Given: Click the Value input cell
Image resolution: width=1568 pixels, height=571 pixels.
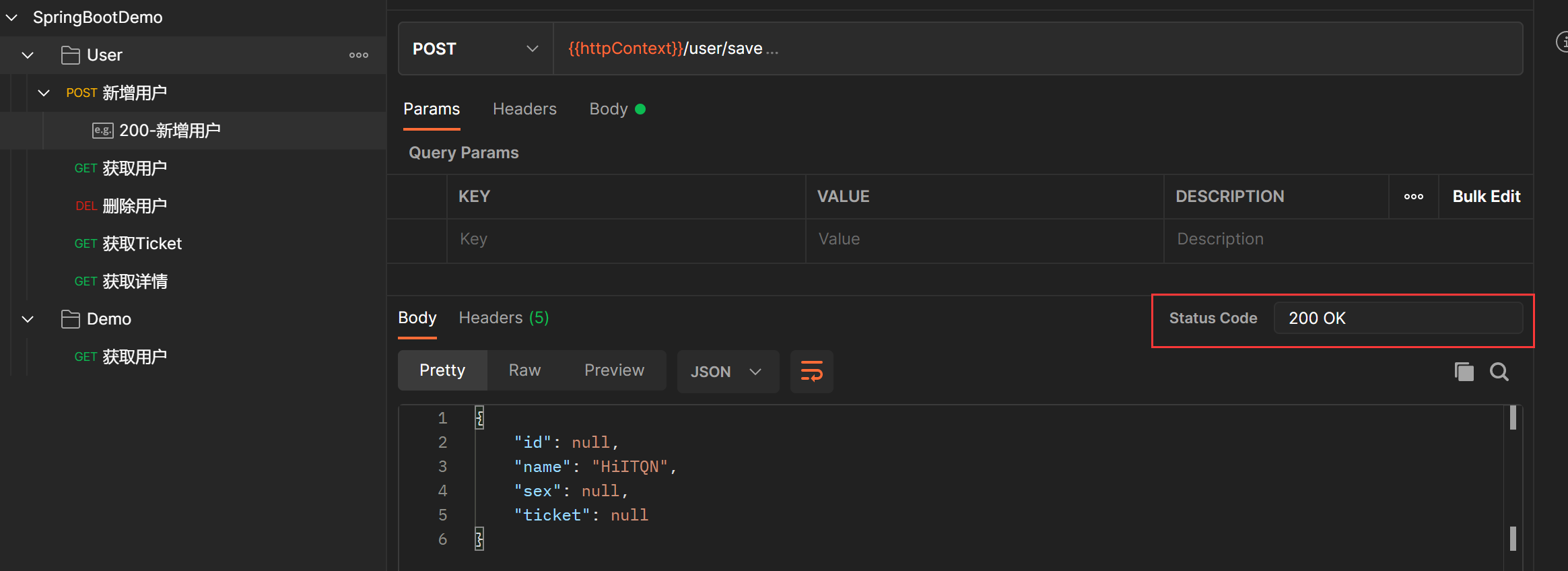Looking at the screenshot, I should point(984,240).
